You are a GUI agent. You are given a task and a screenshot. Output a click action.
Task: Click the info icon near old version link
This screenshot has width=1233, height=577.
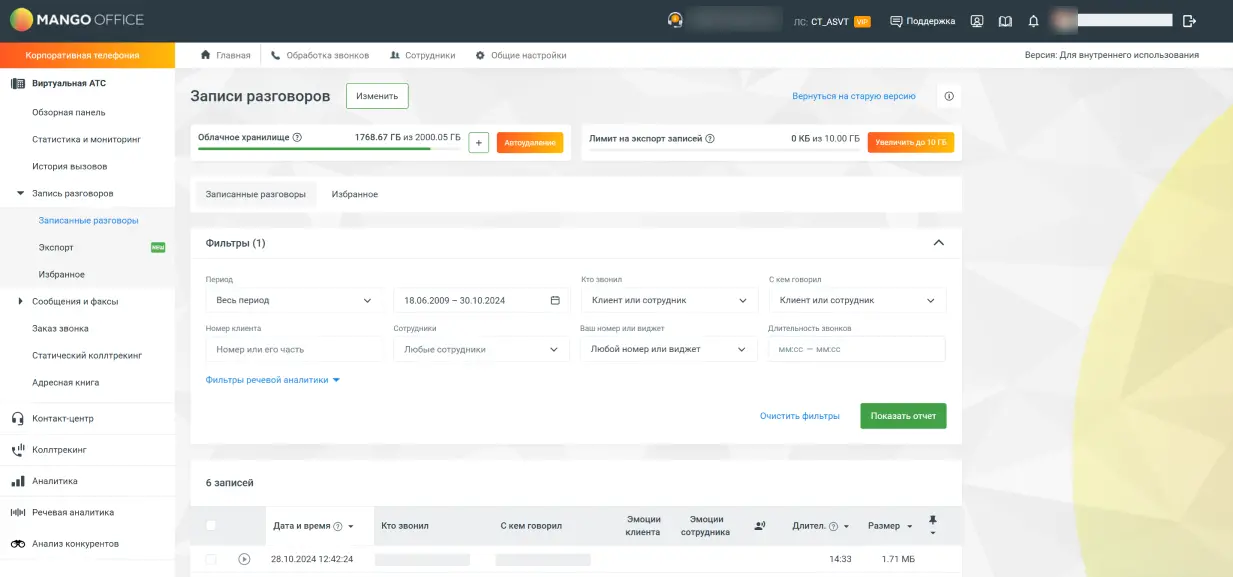[949, 97]
